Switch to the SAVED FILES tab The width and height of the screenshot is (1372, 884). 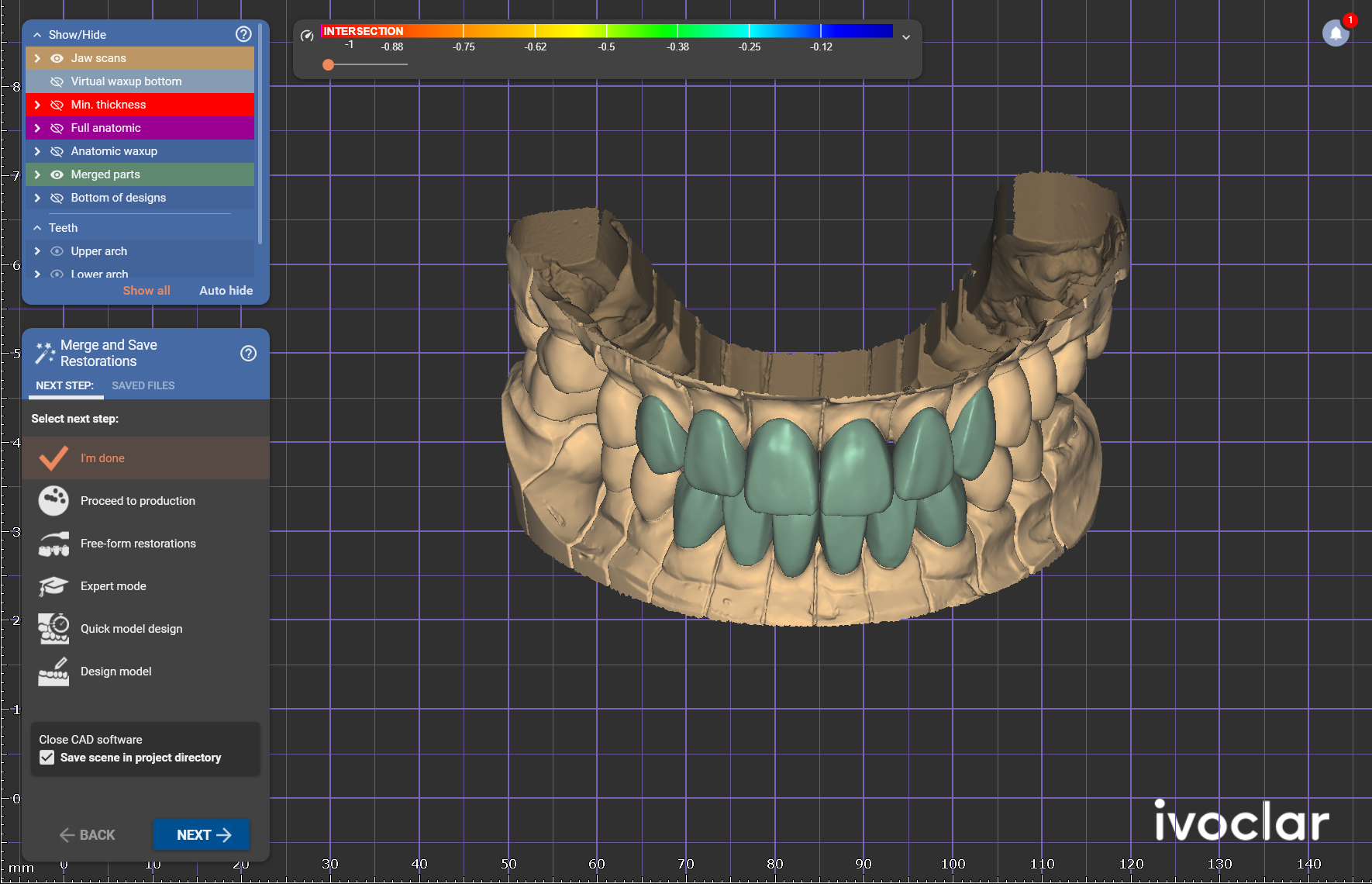click(x=143, y=385)
